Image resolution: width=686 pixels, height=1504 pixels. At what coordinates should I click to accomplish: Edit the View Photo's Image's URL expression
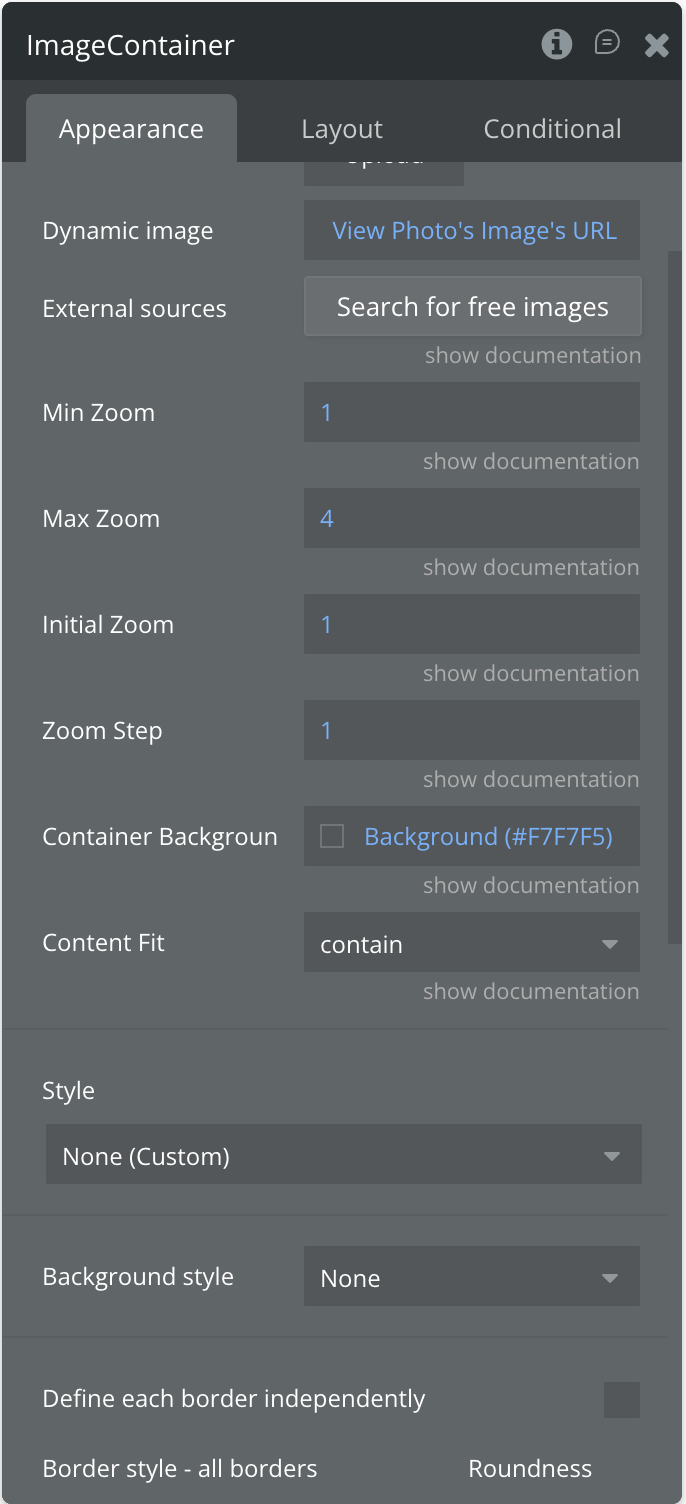coord(473,231)
